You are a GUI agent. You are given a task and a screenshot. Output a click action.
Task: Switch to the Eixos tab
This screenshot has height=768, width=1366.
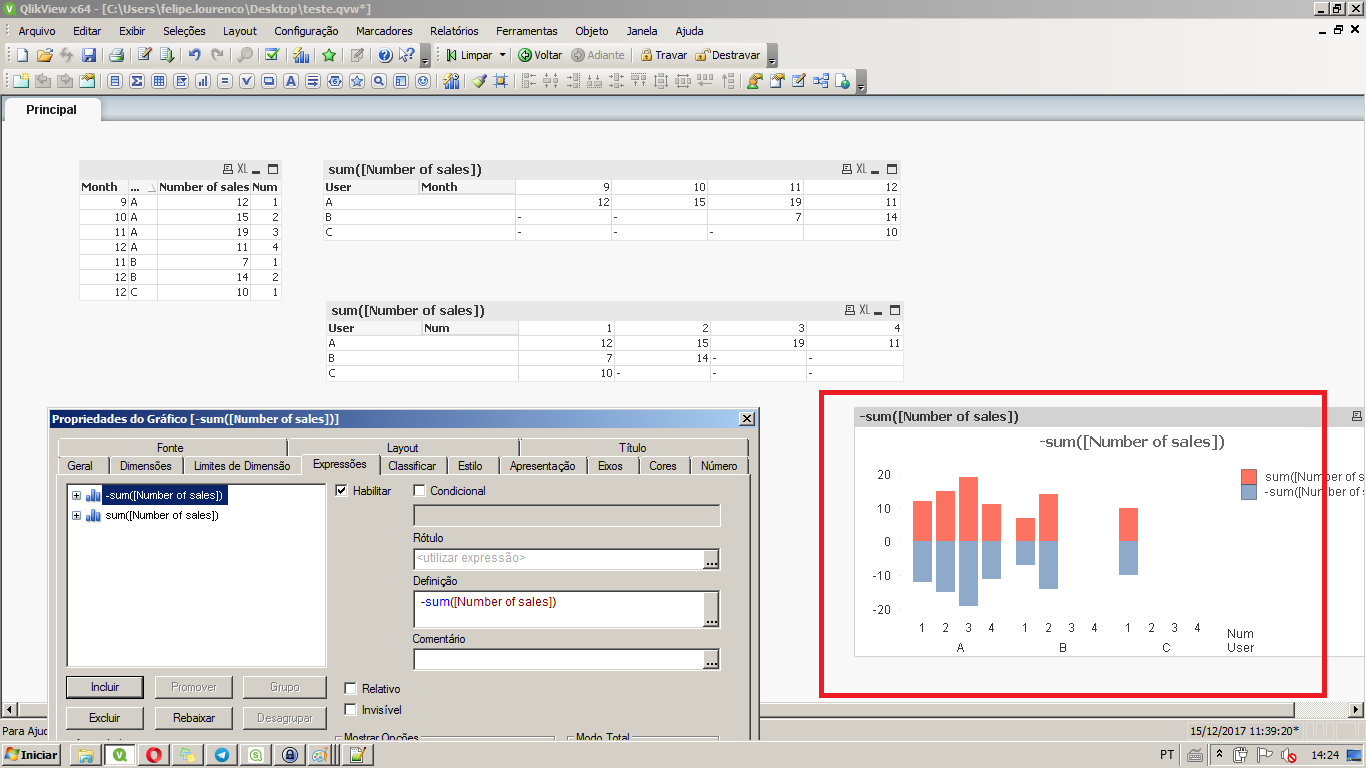click(x=610, y=466)
